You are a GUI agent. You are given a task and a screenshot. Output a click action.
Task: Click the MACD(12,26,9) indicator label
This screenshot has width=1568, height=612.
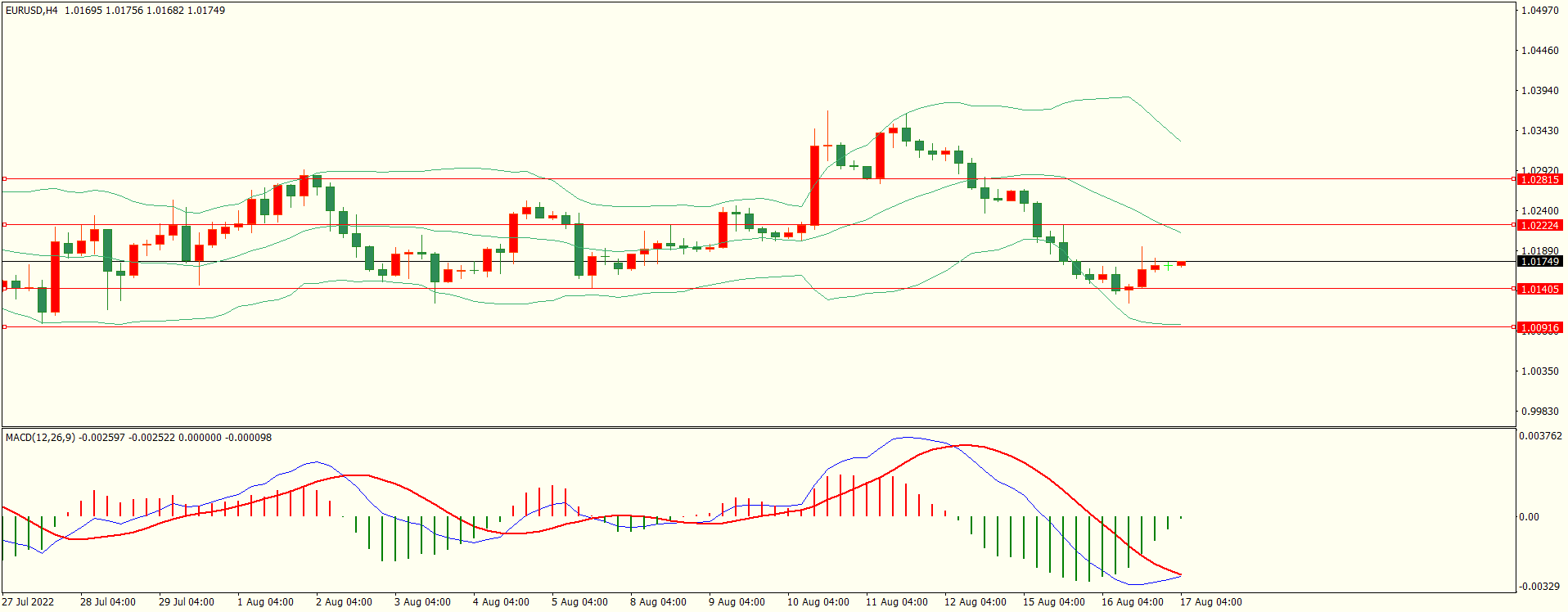[40, 438]
